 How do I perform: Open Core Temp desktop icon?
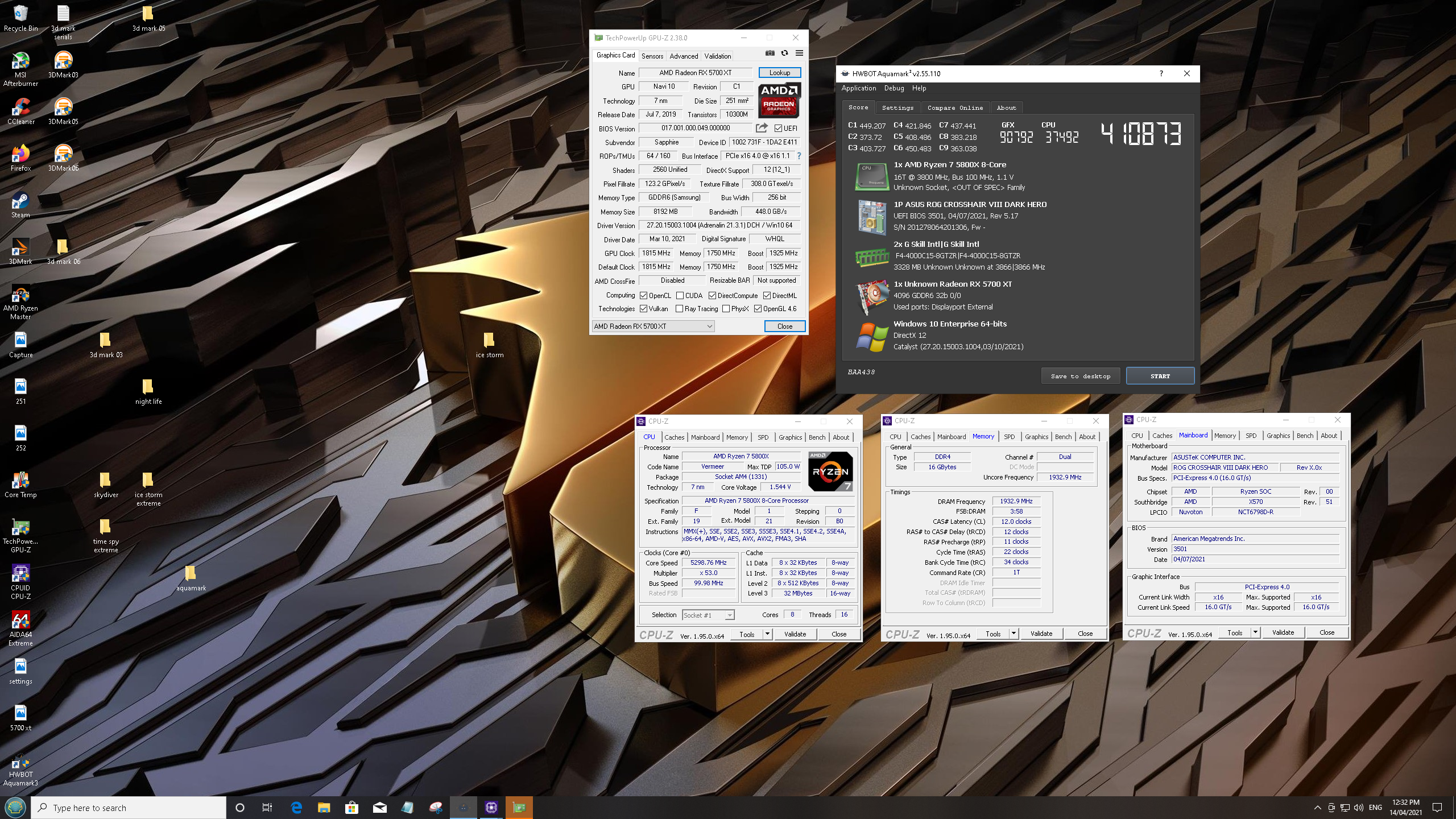coord(20,485)
